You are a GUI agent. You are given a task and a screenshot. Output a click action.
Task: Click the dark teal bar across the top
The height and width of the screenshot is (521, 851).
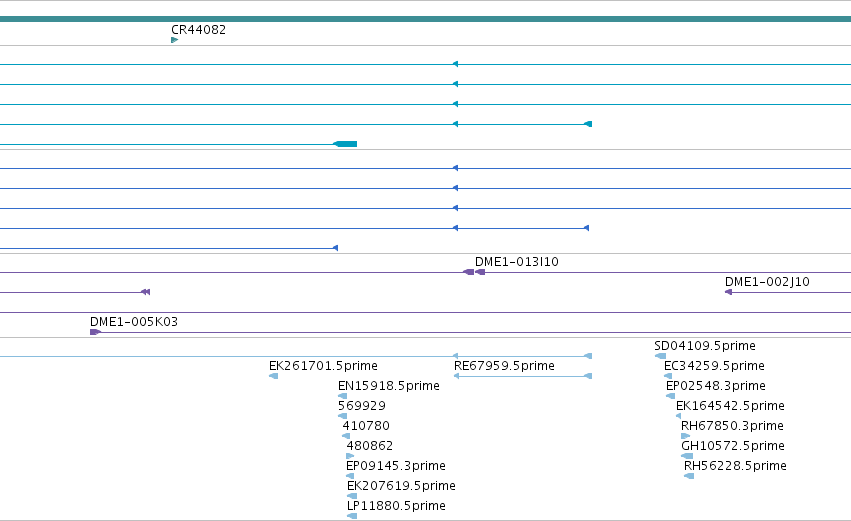[426, 19]
